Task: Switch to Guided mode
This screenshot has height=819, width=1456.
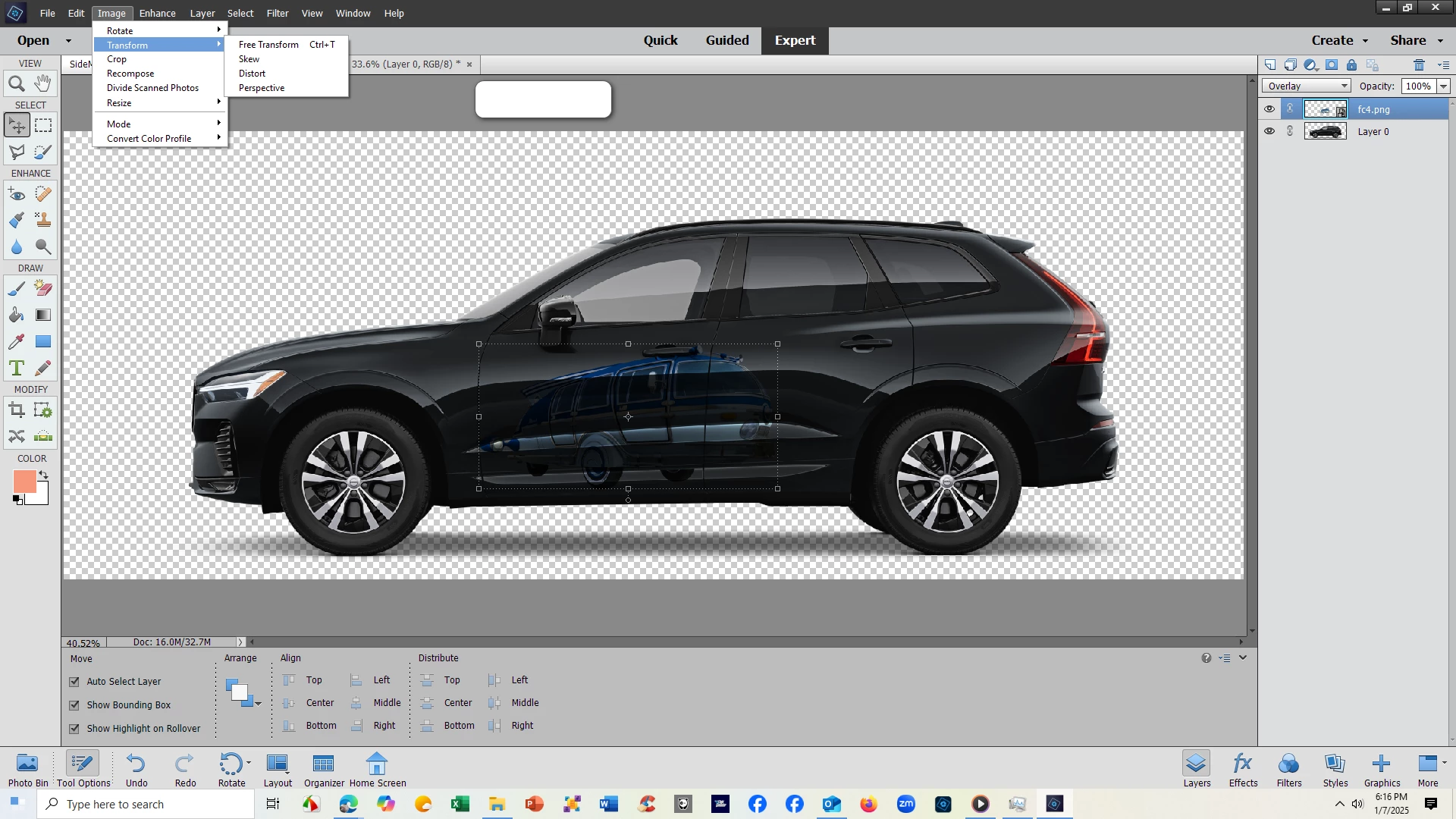Action: pyautogui.click(x=726, y=41)
